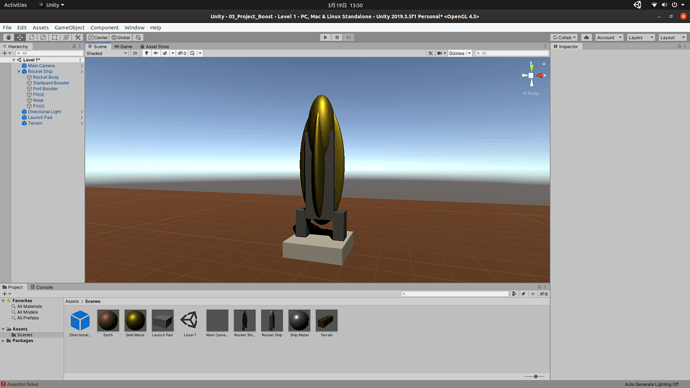Toggle scene audio speaker icon
Image resolution: width=690 pixels, height=388 pixels.
[156, 53]
